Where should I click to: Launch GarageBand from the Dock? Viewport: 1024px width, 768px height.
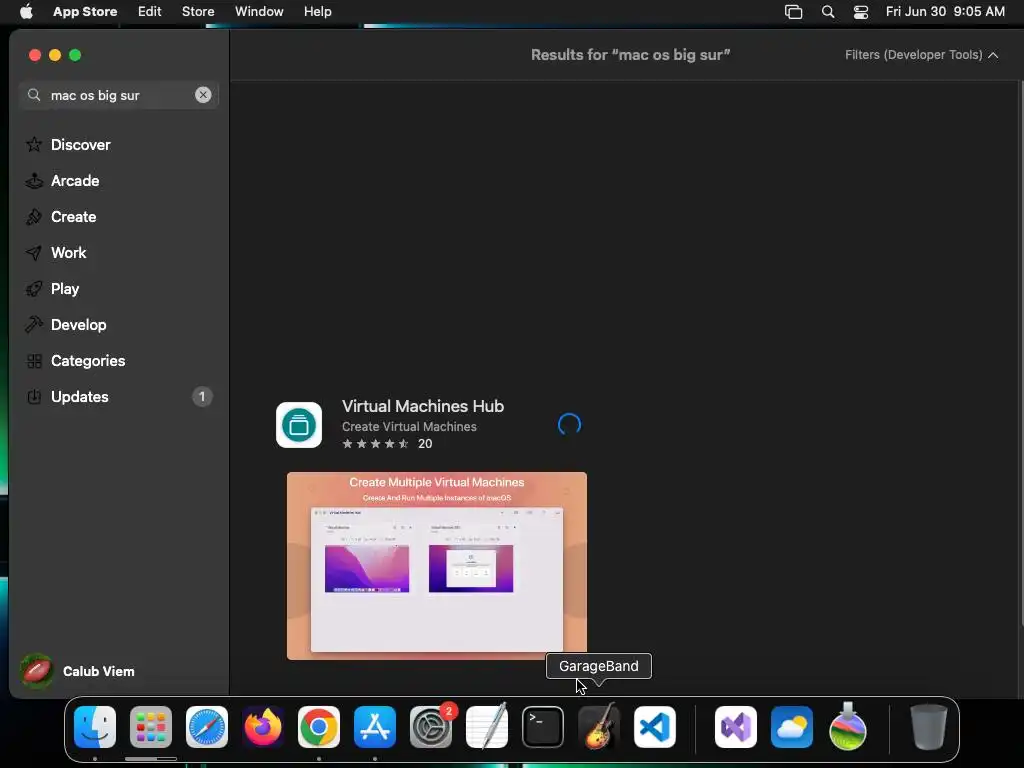click(x=599, y=727)
